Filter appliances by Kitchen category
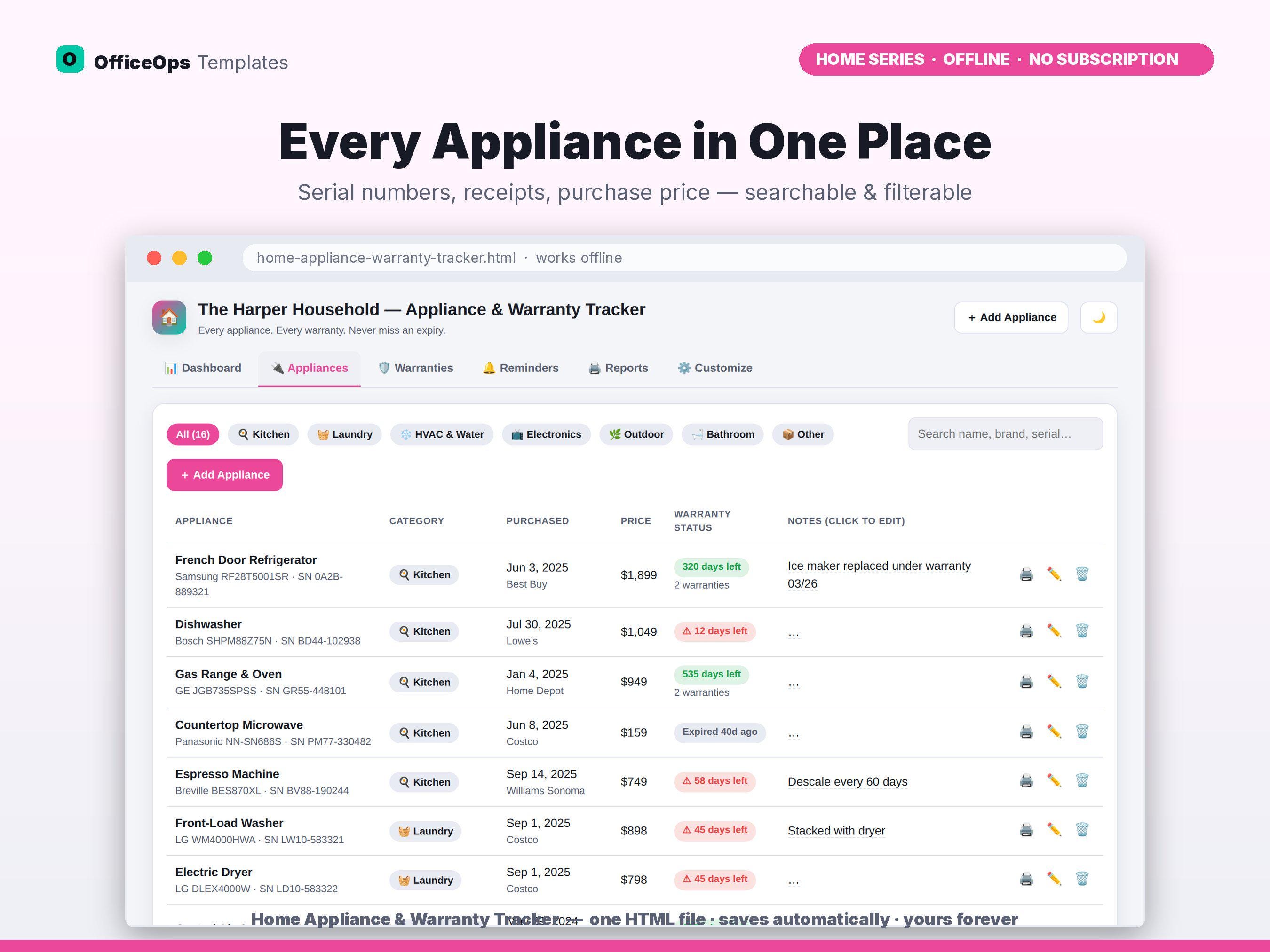Image resolution: width=1270 pixels, height=952 pixels. tap(263, 434)
